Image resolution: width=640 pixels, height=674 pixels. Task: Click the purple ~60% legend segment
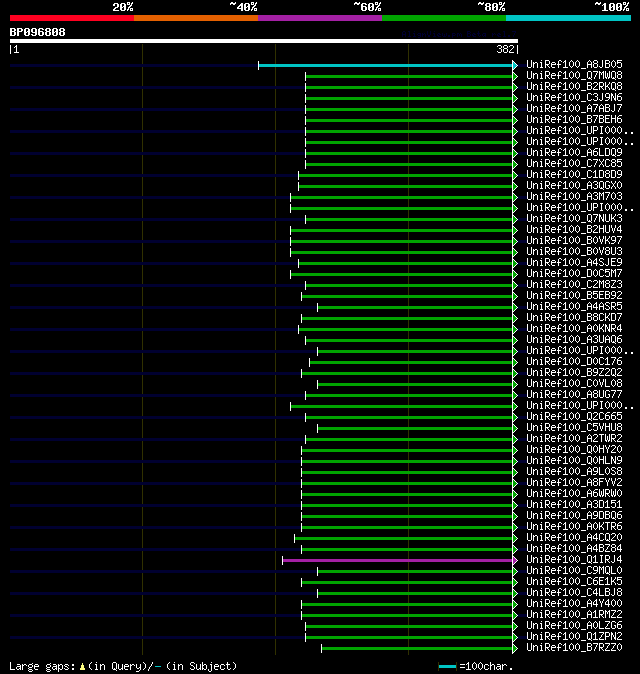click(320, 18)
